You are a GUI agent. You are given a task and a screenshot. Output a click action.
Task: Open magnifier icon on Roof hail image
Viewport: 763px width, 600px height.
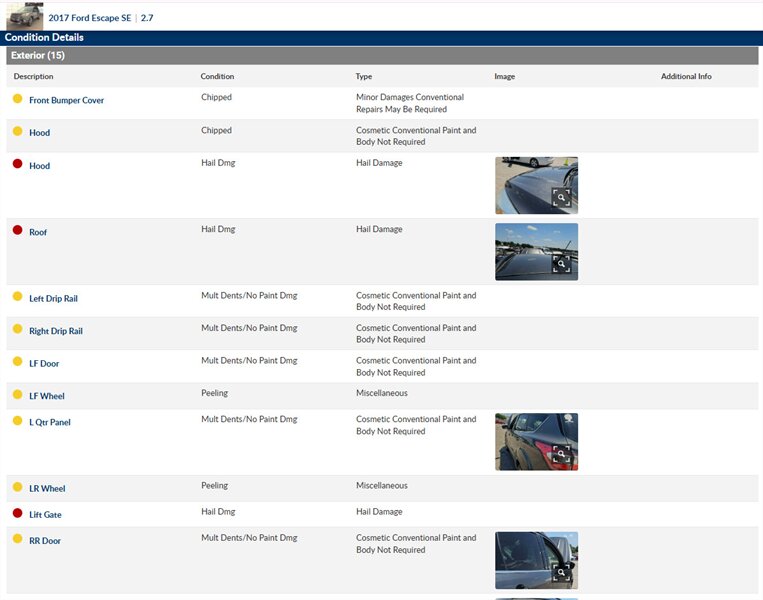[x=561, y=264]
